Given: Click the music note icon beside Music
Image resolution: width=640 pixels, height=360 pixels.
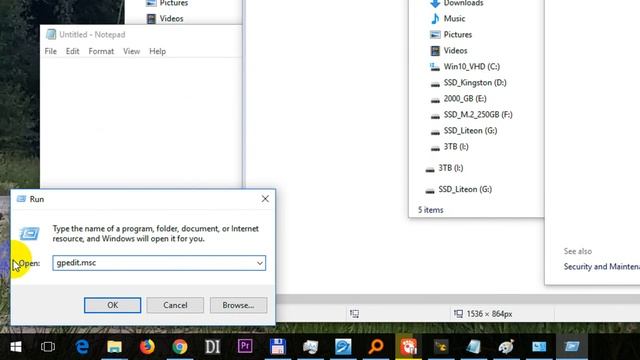Looking at the screenshot, I should (435, 19).
